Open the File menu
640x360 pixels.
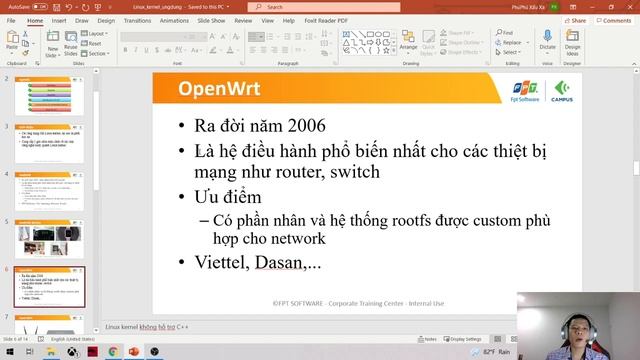pos(11,20)
